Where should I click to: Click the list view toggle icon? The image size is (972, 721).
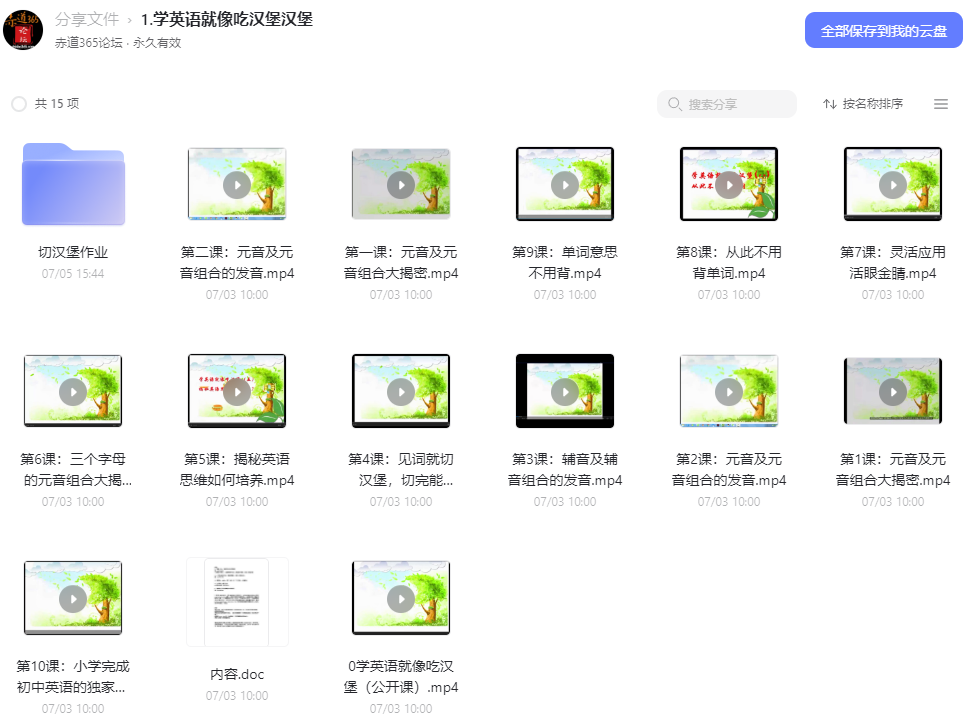tap(940, 104)
